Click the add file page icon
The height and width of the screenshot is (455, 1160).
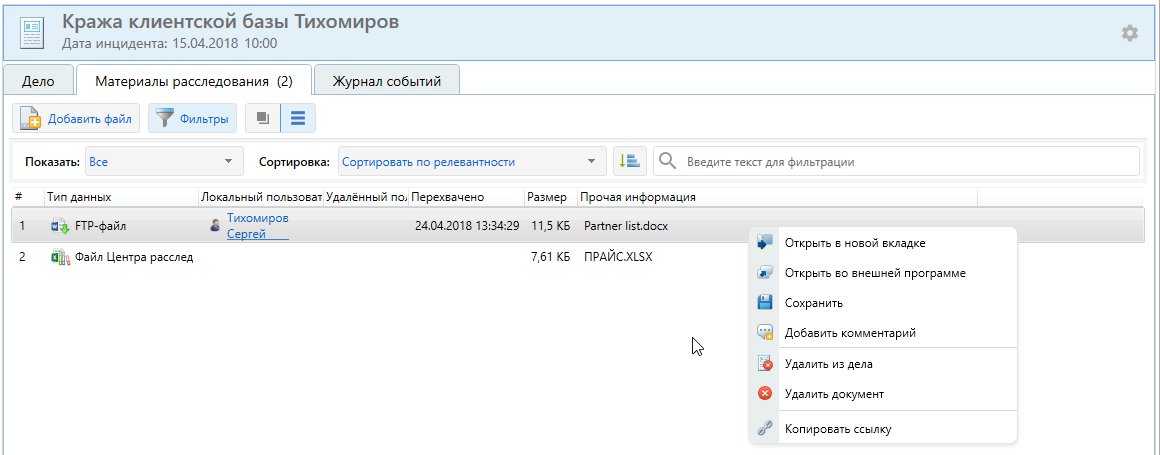(x=30, y=118)
